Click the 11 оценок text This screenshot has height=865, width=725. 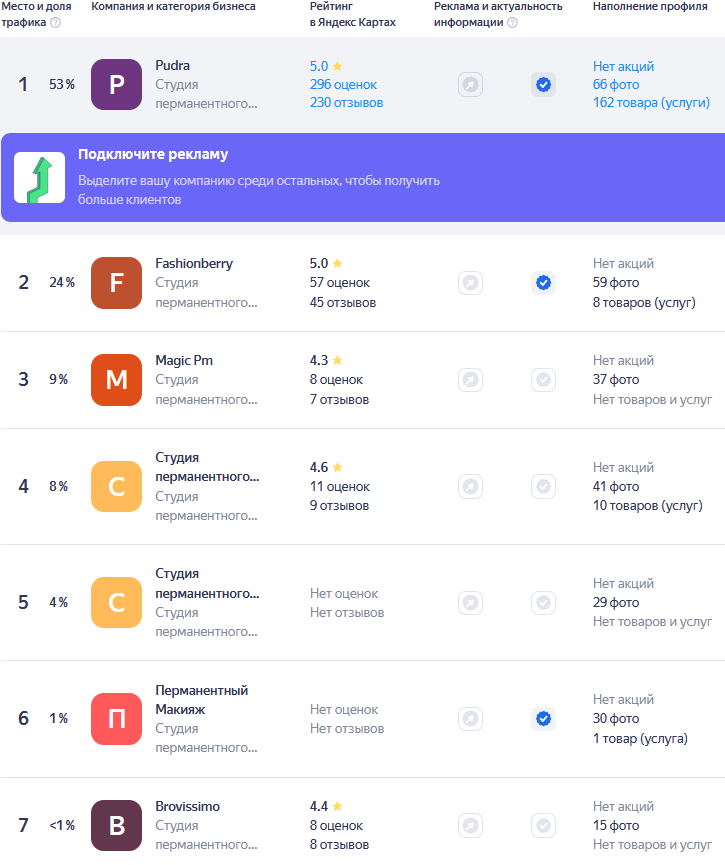pyautogui.click(x=339, y=487)
